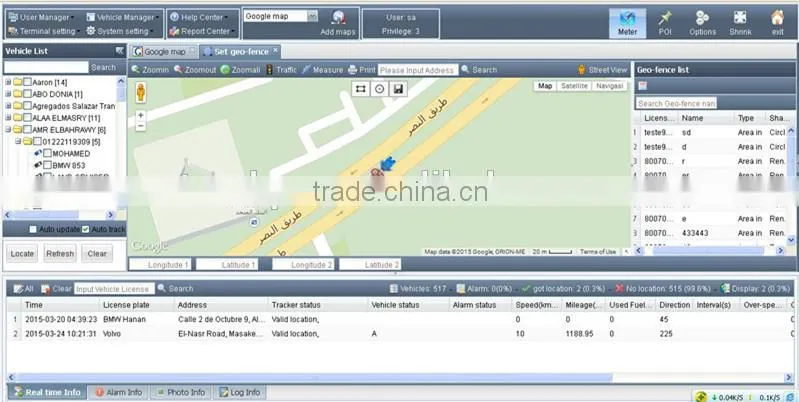Screen dimensions: 799x402
Task: Select the draw circle geo-fence tool
Action: (x=379, y=89)
